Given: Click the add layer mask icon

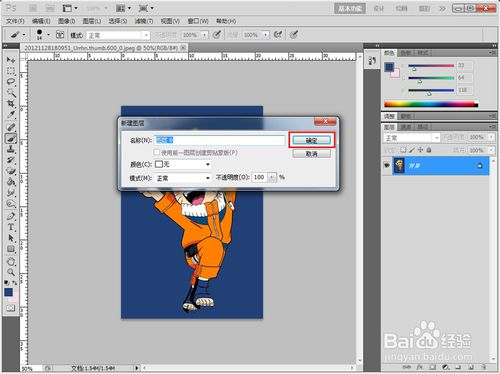Looking at the screenshot, I should [432, 367].
